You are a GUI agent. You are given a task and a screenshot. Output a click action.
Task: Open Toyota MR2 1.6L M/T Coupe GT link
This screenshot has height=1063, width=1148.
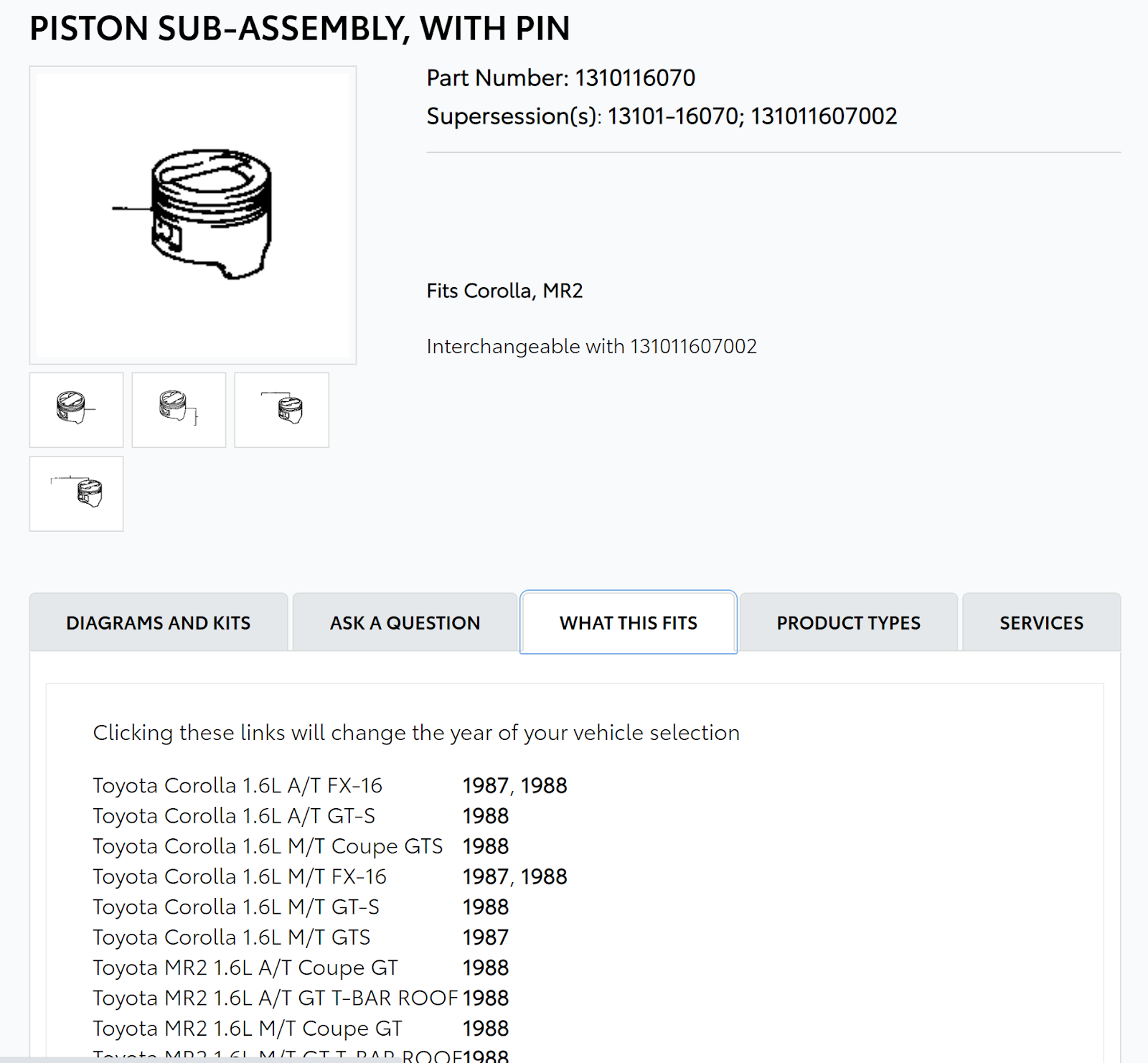click(x=248, y=1029)
